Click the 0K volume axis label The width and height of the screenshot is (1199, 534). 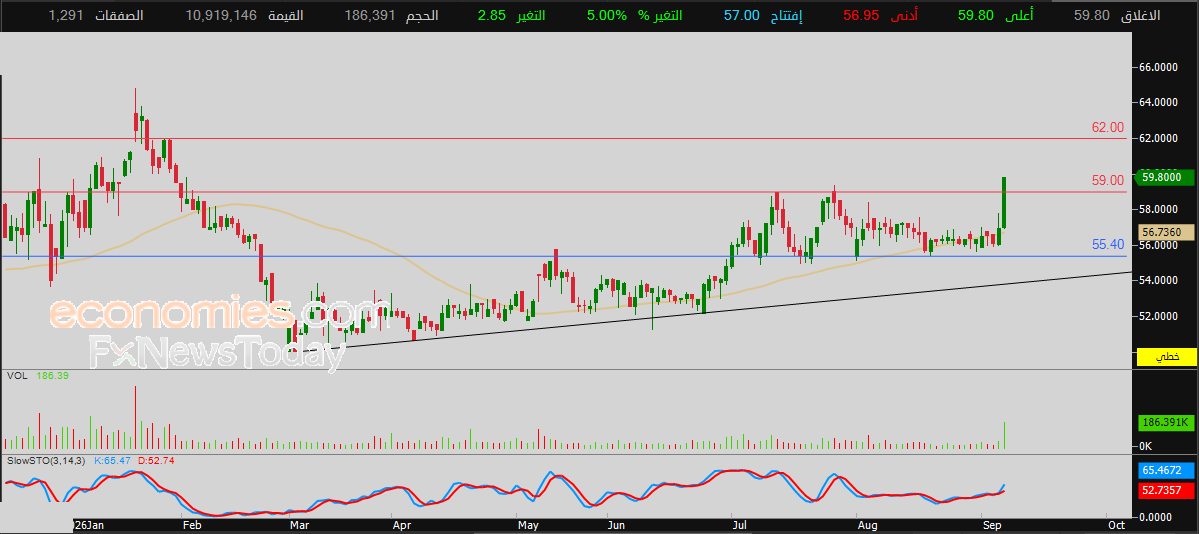(x=1145, y=445)
